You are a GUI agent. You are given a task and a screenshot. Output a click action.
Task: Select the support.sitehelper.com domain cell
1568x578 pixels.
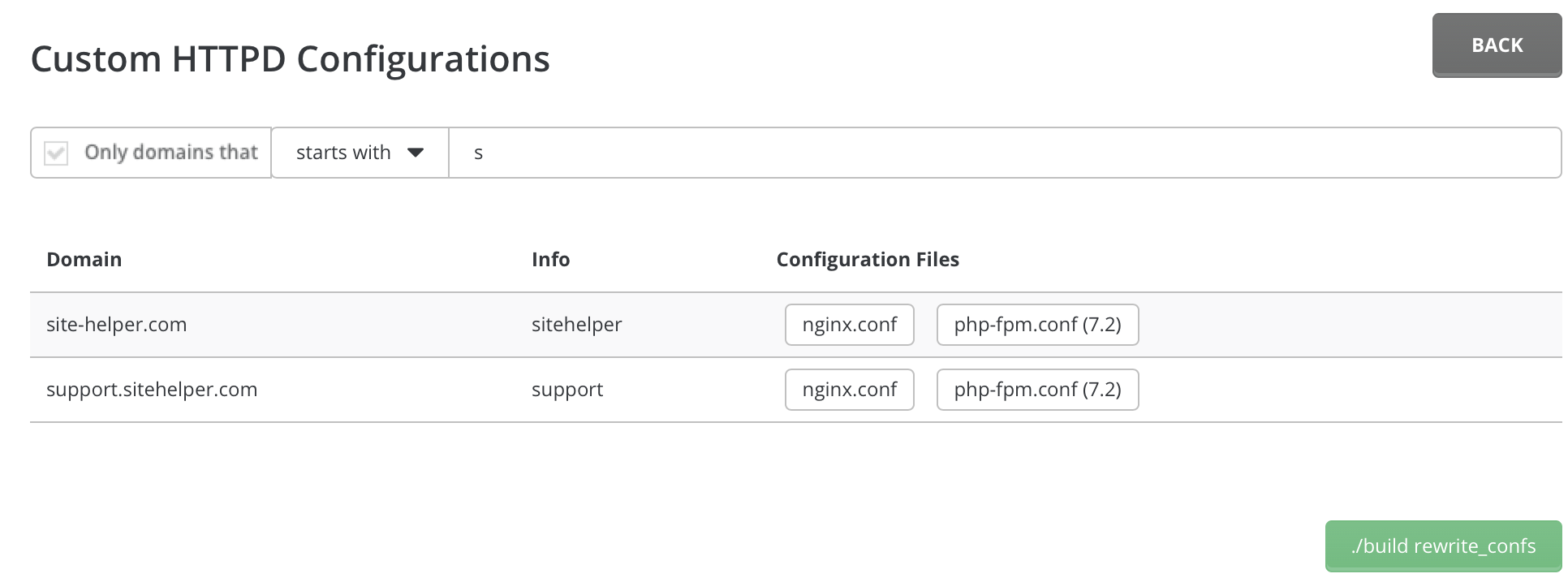point(152,390)
